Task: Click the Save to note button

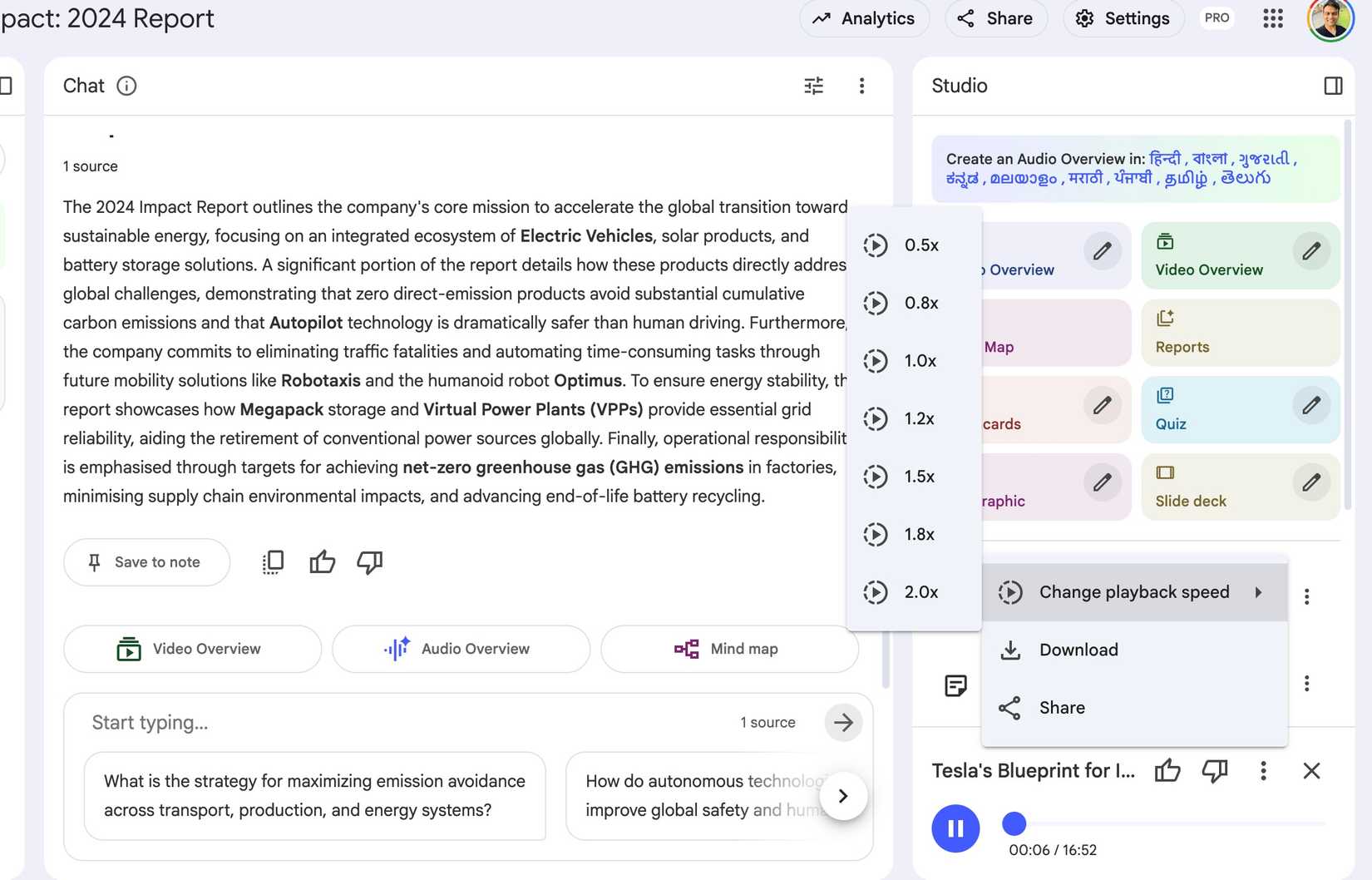Action: pyautogui.click(x=146, y=562)
